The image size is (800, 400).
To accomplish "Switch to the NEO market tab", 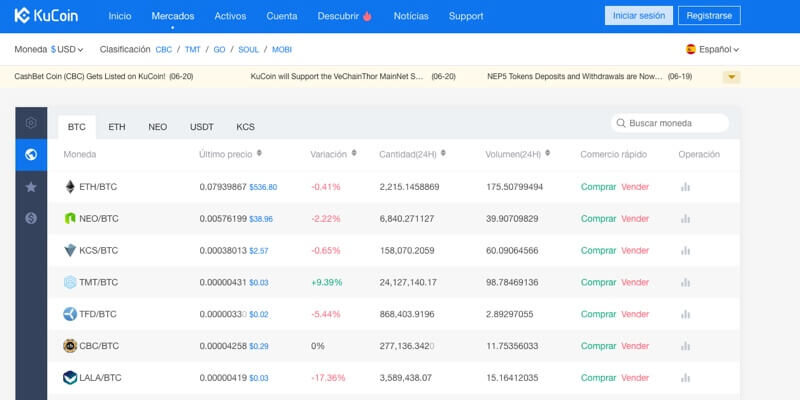I will coord(158,127).
